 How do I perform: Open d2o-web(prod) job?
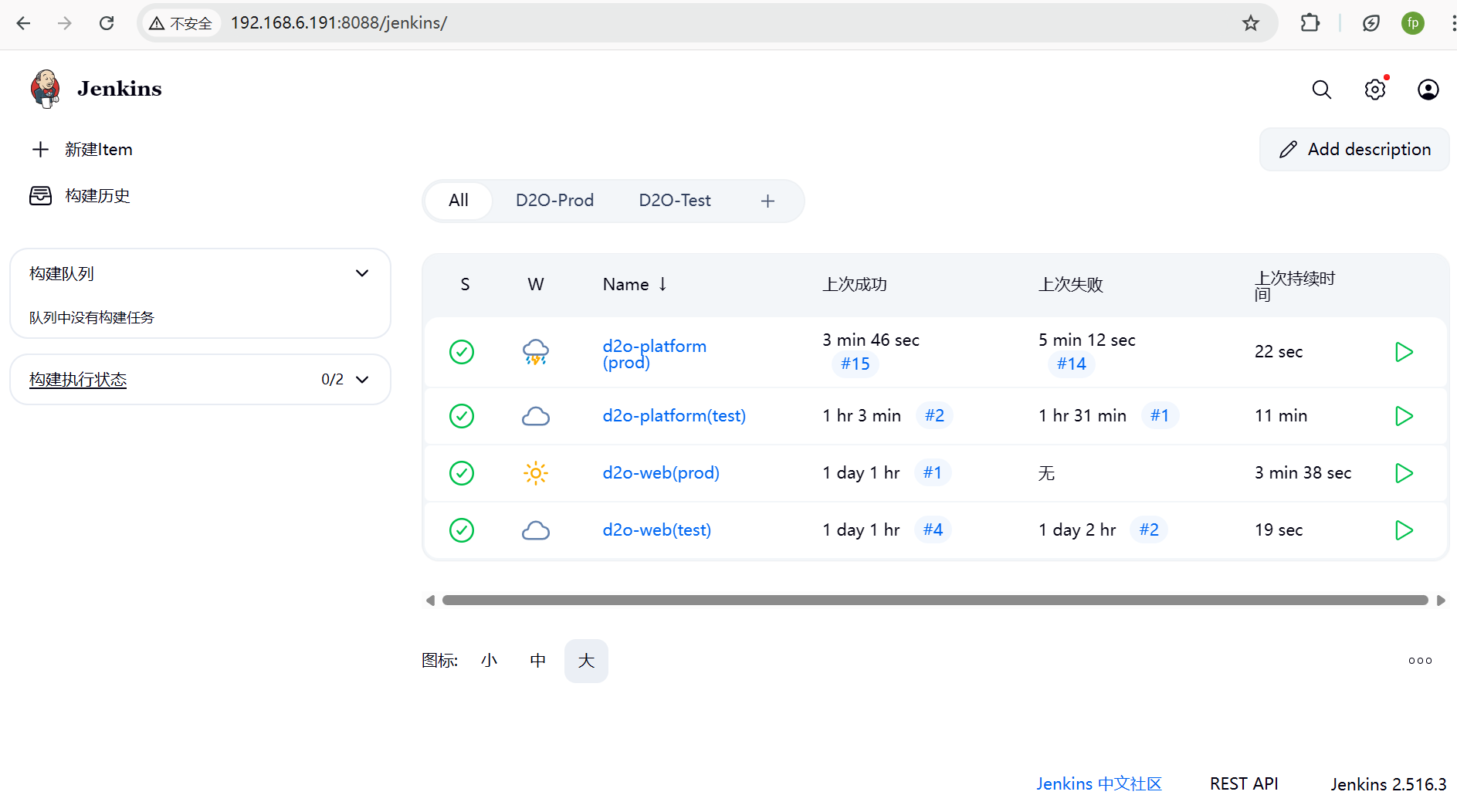click(661, 473)
